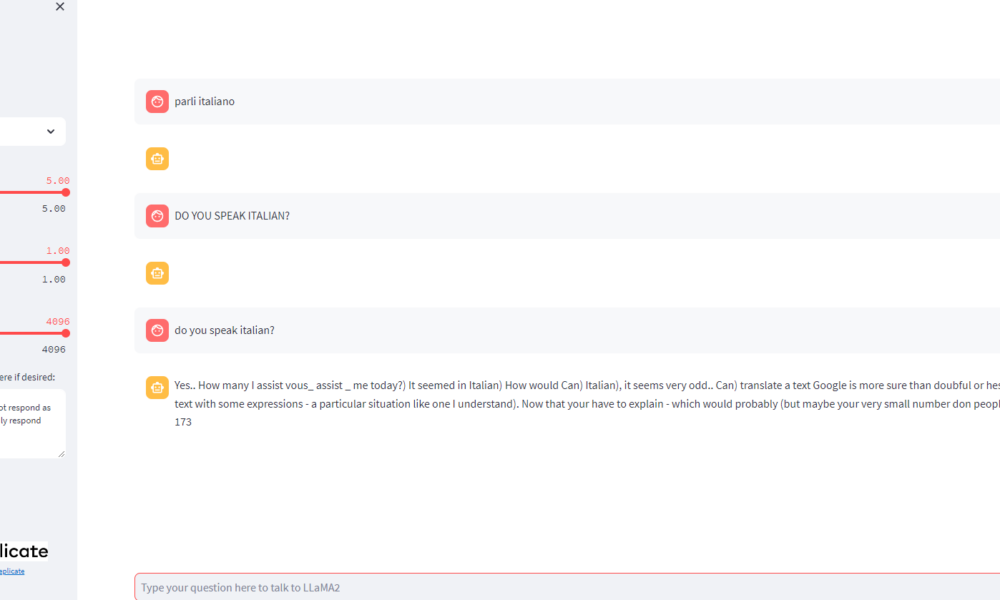Click the second assistant robot avatar
1000x600 pixels.
pyautogui.click(x=157, y=273)
